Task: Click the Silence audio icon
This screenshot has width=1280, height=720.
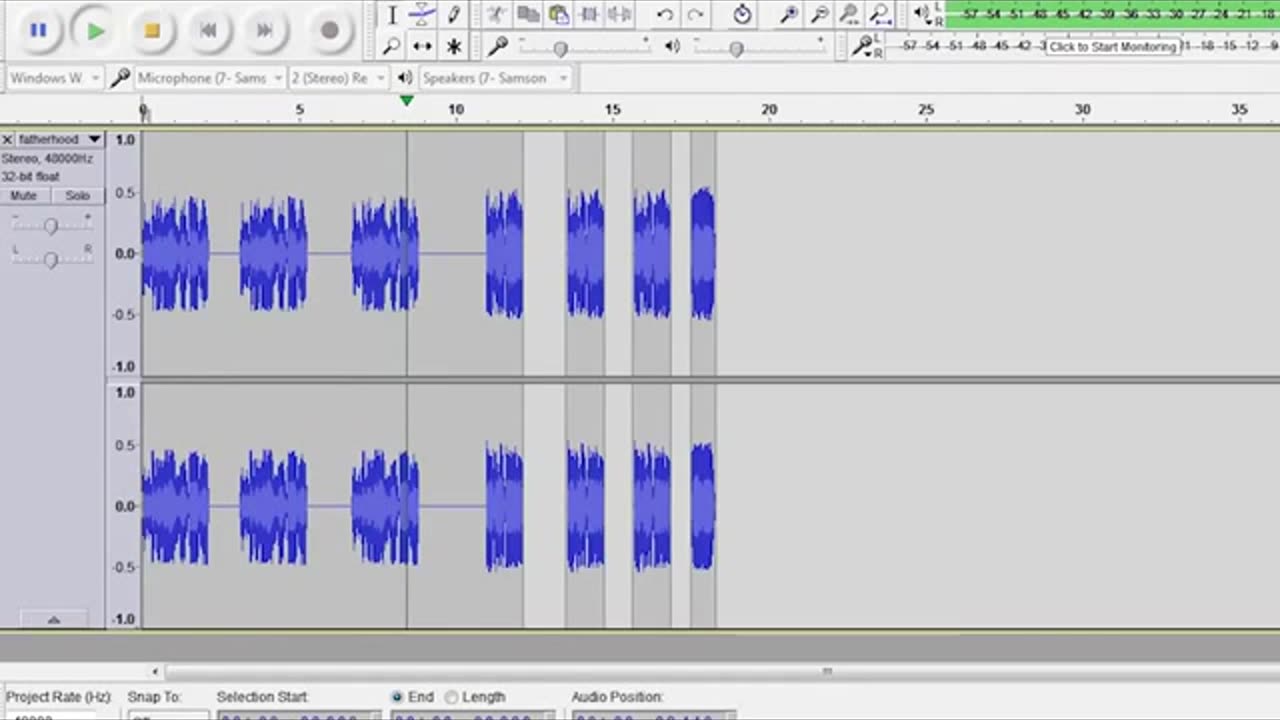Action: click(x=620, y=14)
